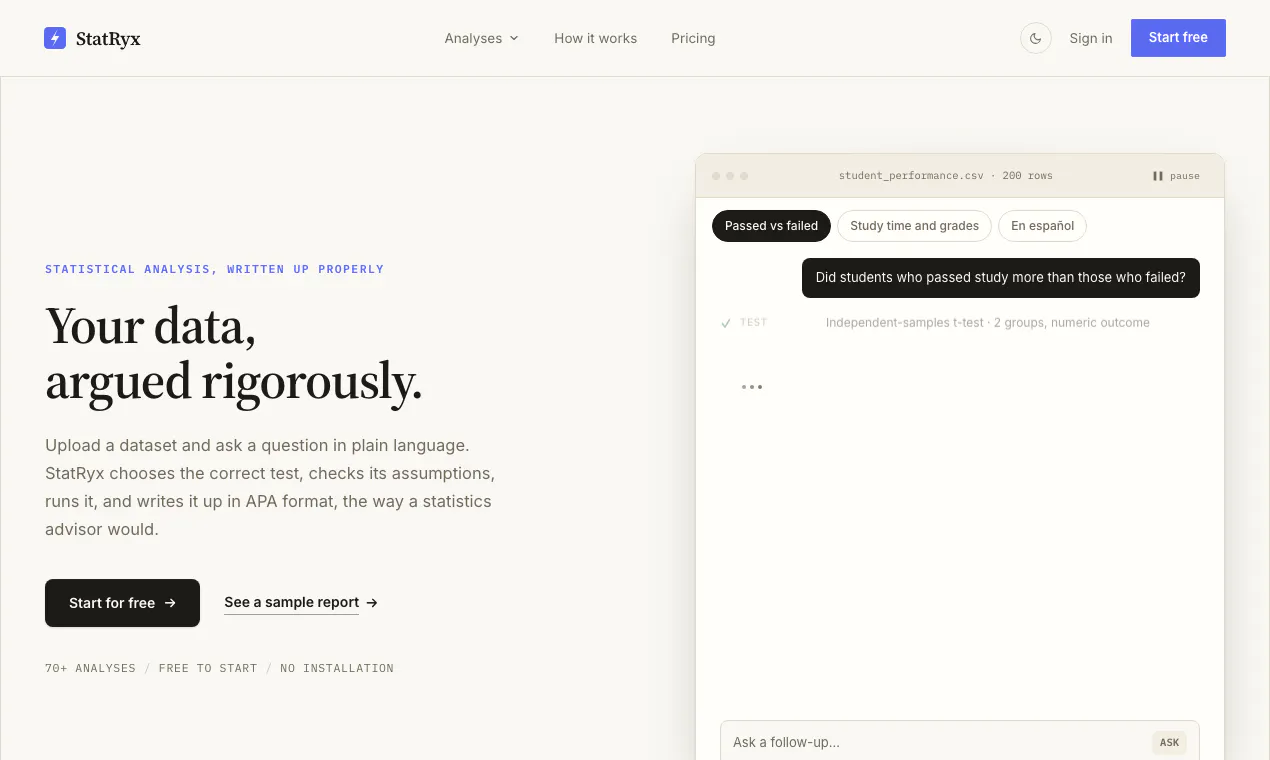Click the Start for free button
Viewport: 1270px width, 760px height.
pos(122,603)
